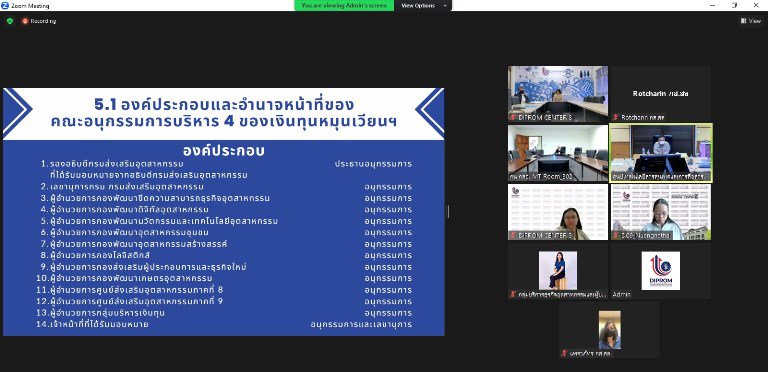
Task: Click muted mic icon on seated-woman photo tile
Action: [513, 294]
